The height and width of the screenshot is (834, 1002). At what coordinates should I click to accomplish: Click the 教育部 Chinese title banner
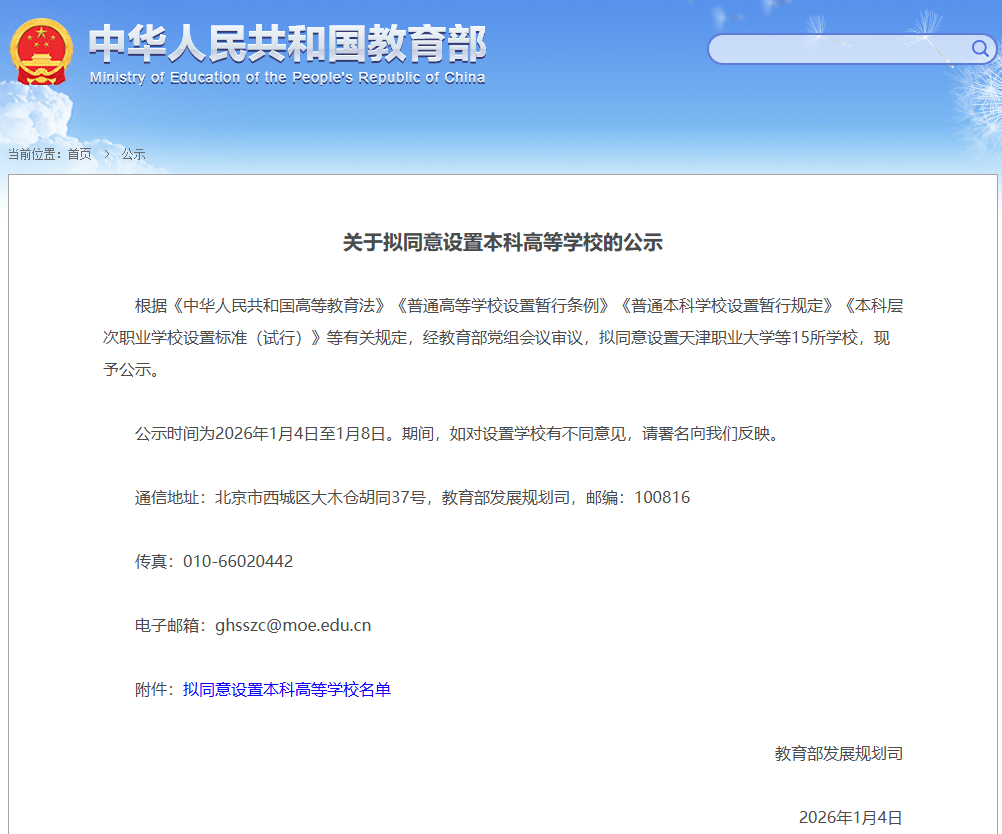pos(285,42)
